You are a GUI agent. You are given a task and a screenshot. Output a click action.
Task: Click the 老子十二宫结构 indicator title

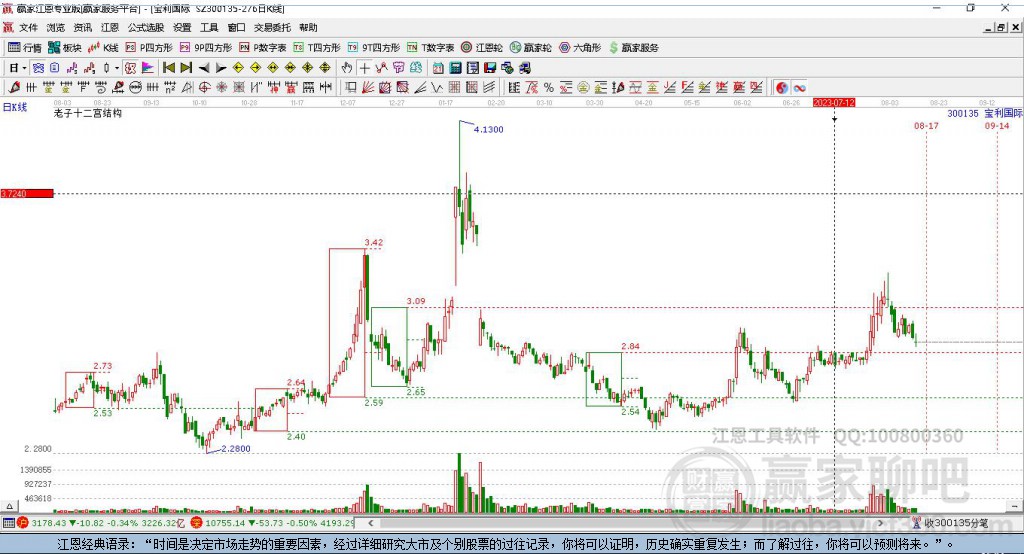coord(88,113)
